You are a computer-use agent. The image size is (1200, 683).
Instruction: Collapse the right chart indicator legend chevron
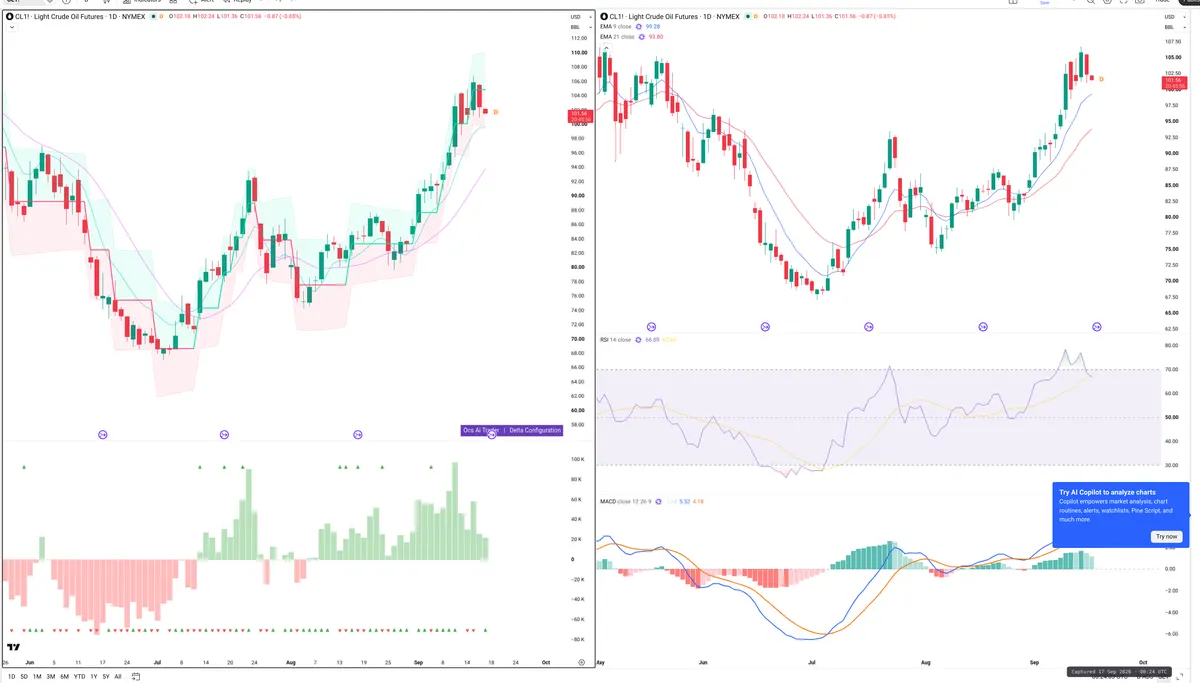pyautogui.click(x=604, y=48)
